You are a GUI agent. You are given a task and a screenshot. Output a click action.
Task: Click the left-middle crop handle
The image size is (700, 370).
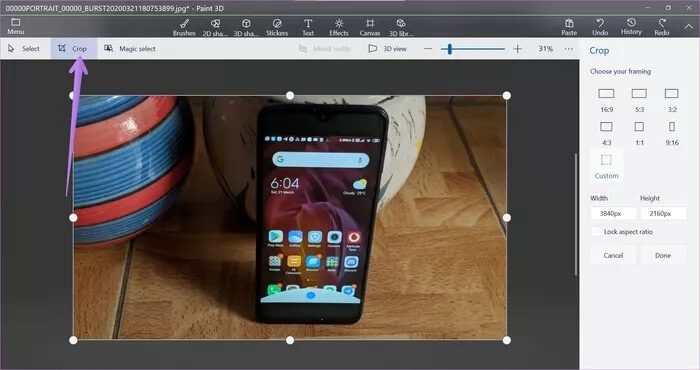tap(73, 218)
